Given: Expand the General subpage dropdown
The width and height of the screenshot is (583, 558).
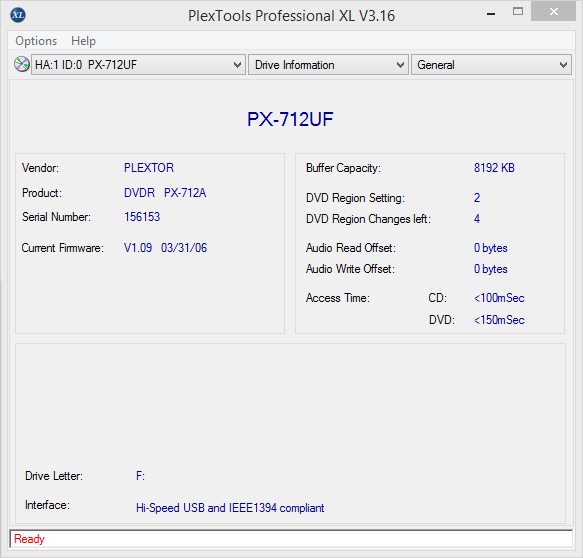Looking at the screenshot, I should click(491, 65).
